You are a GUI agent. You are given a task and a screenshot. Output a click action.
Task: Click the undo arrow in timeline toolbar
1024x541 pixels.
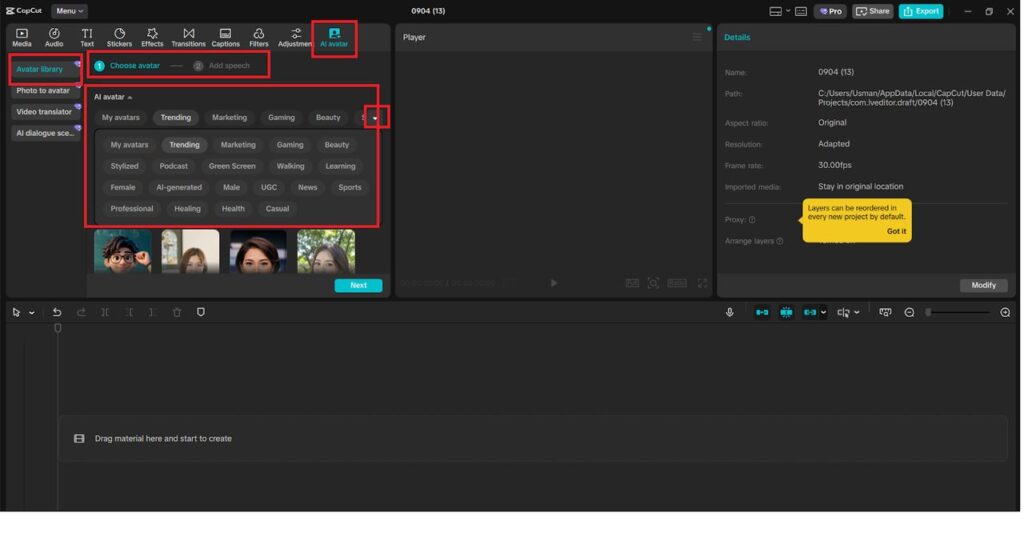click(57, 312)
